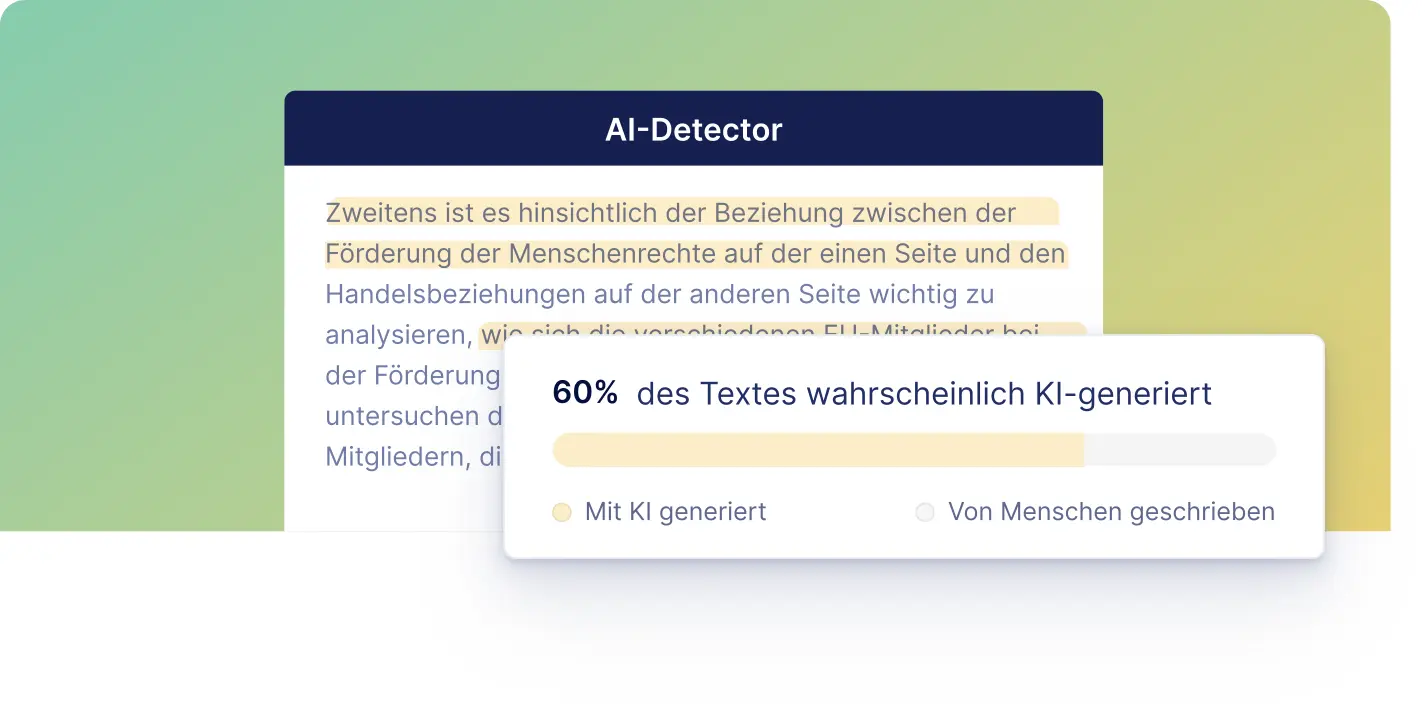Click the "des Textes wahrscheinlich KI-generiert" result text
The width and height of the screenshot is (1425, 709).
924,394
